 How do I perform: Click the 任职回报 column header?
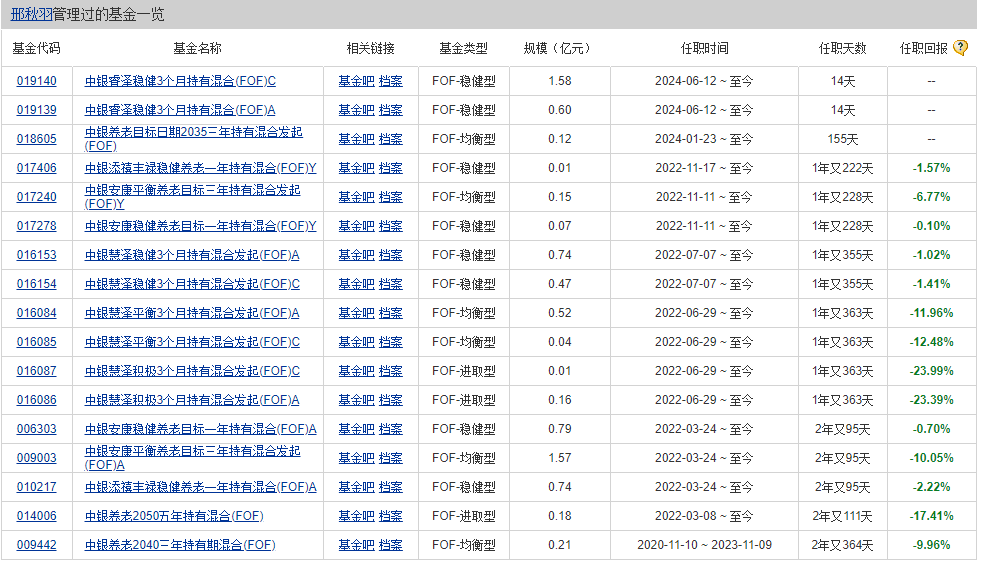click(x=924, y=48)
